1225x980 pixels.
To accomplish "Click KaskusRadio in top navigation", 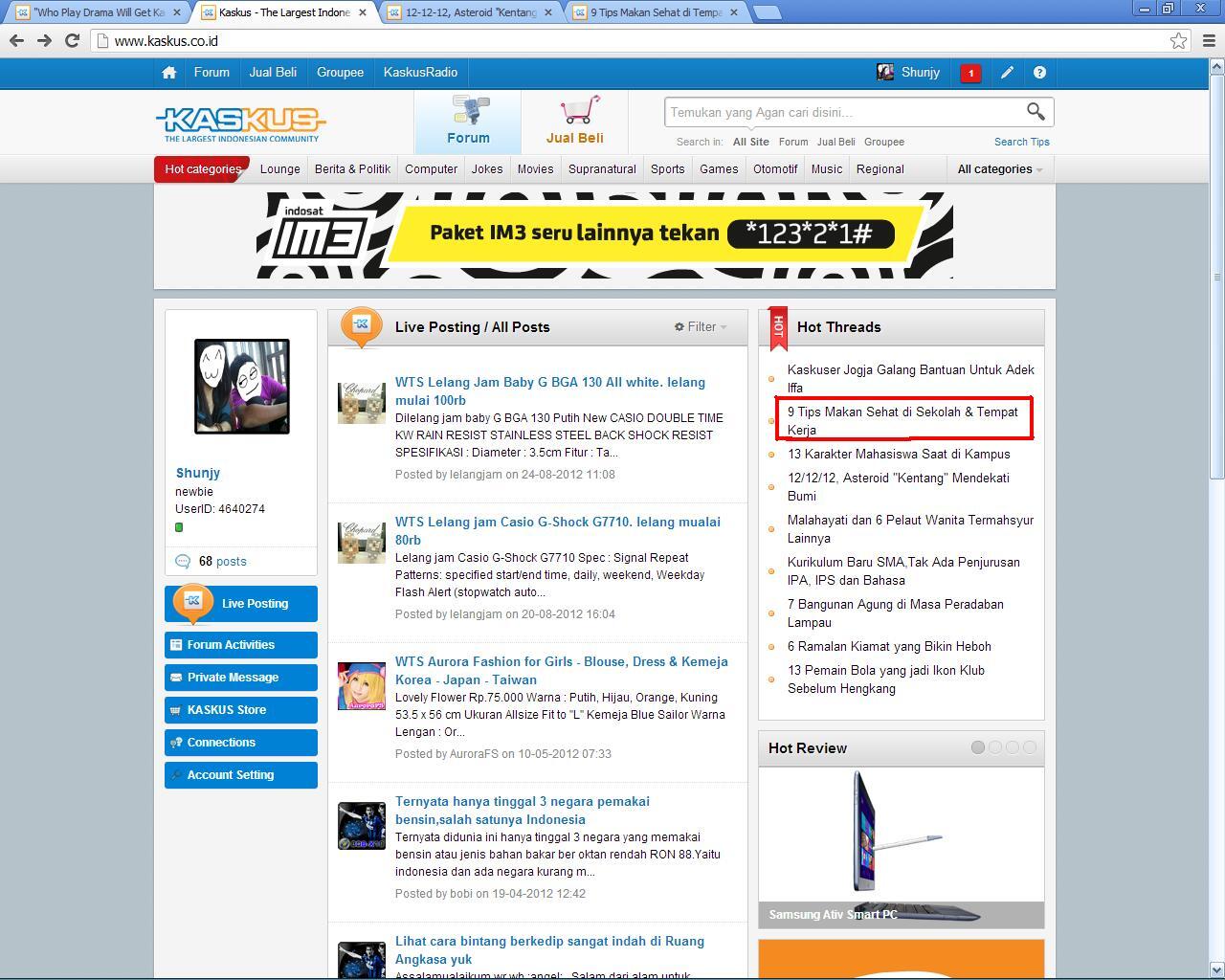I will pyautogui.click(x=420, y=72).
